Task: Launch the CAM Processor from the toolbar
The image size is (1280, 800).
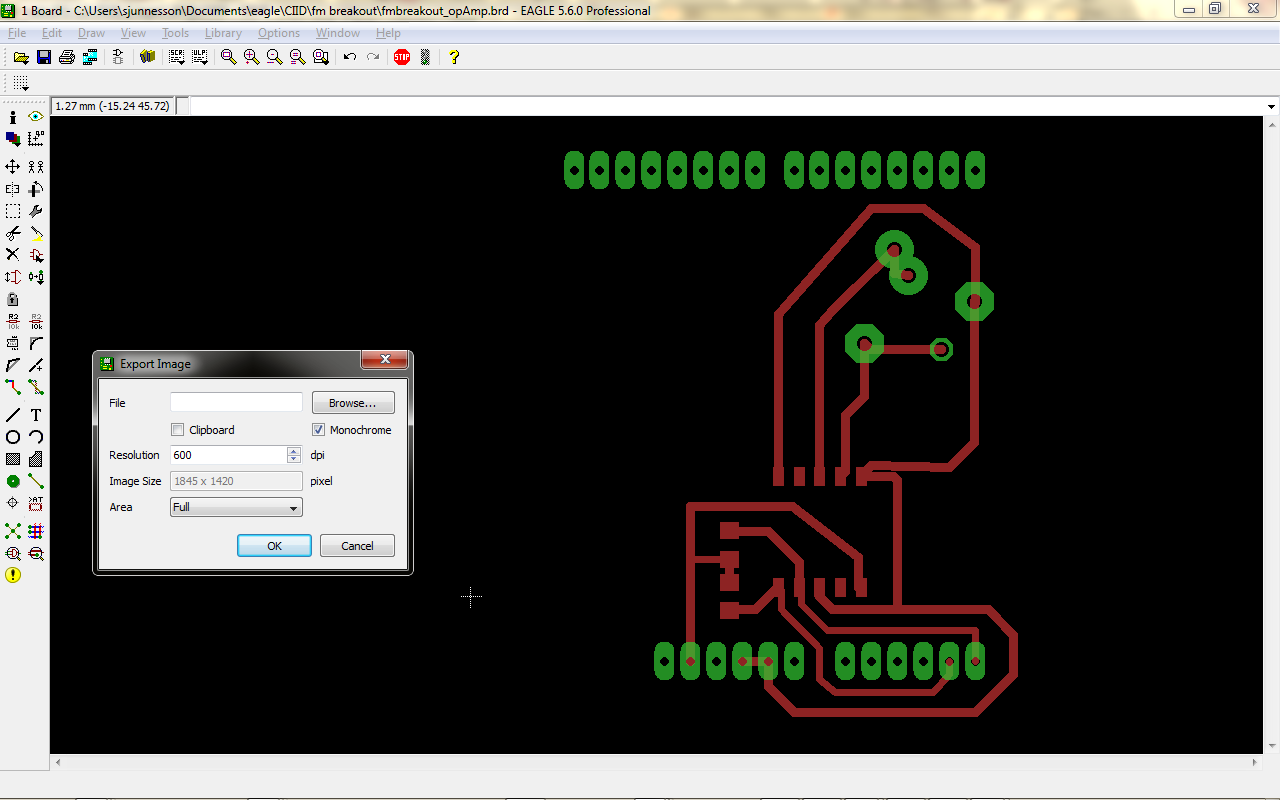Action: pos(90,57)
